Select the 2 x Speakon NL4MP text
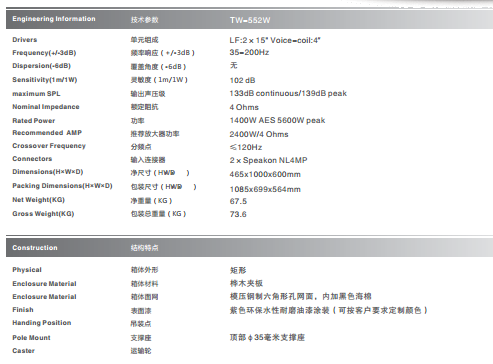 click(x=268, y=160)
